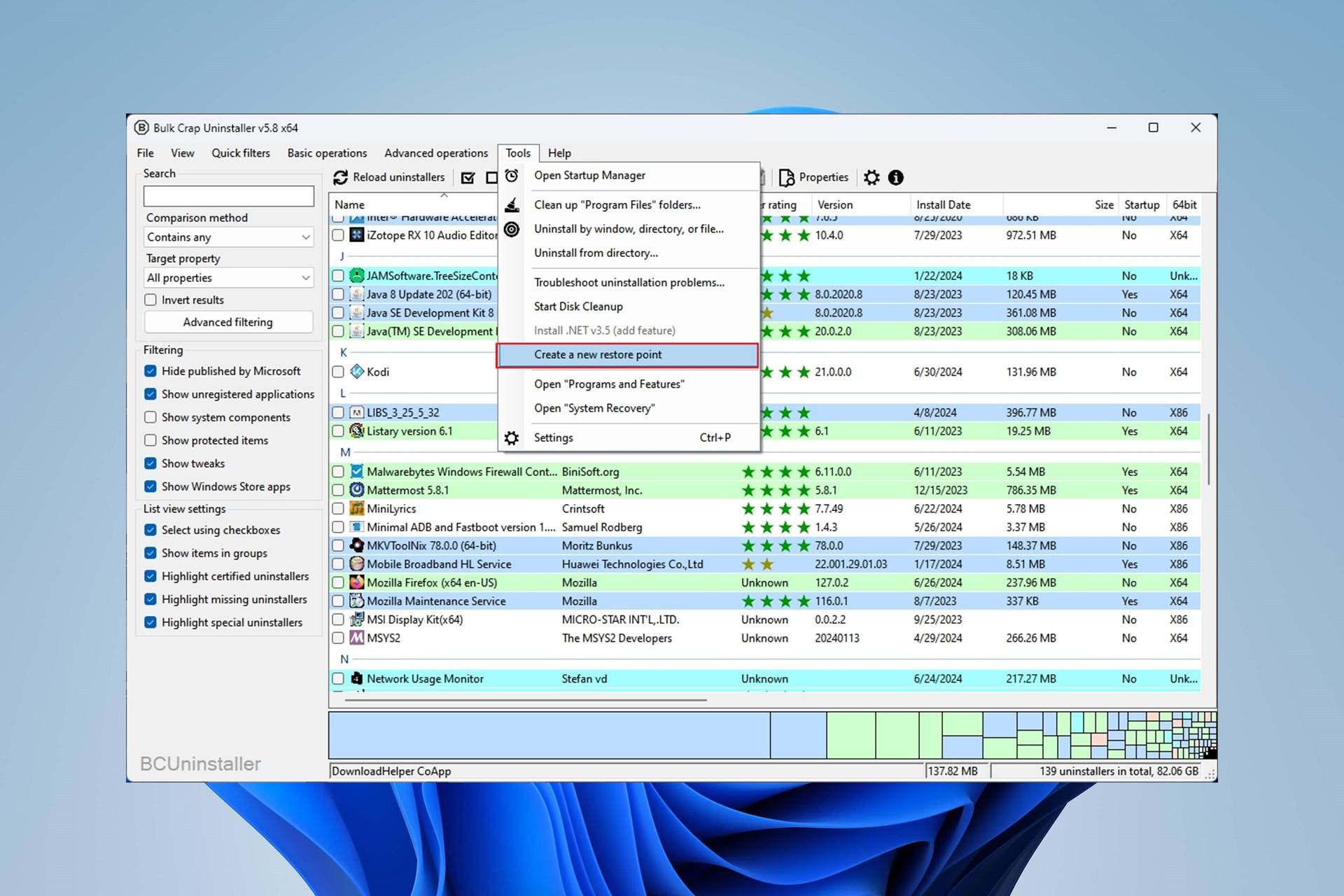Click the Info icon in toolbar

tap(897, 177)
